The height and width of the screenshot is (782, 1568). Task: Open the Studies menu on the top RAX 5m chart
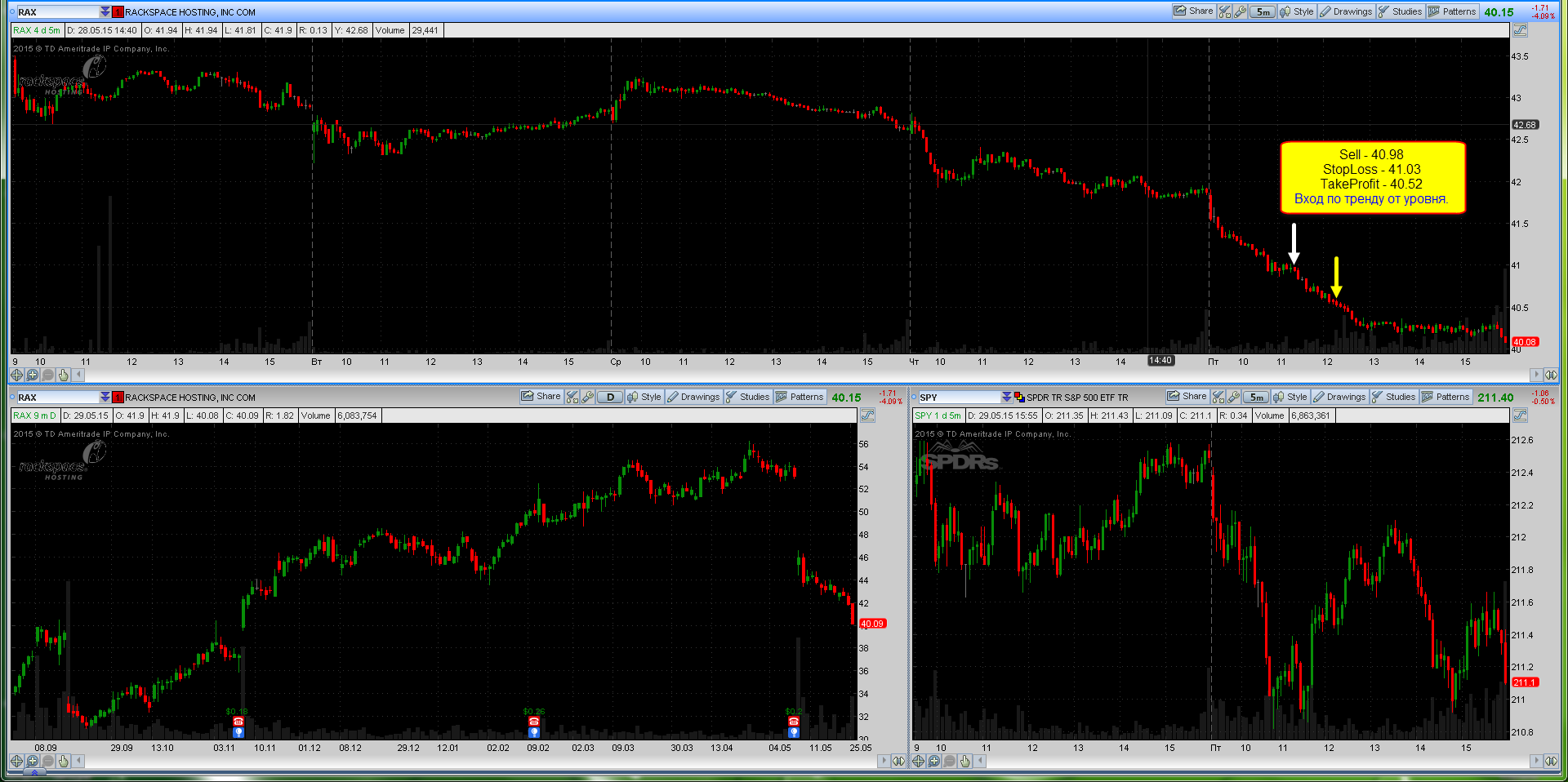1400,11
